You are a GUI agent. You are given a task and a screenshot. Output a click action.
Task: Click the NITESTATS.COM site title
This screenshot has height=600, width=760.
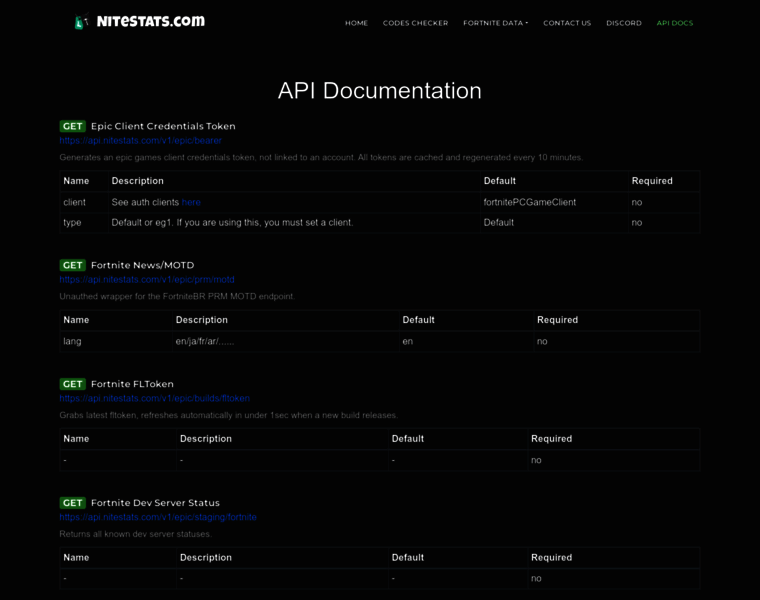[x=151, y=21]
